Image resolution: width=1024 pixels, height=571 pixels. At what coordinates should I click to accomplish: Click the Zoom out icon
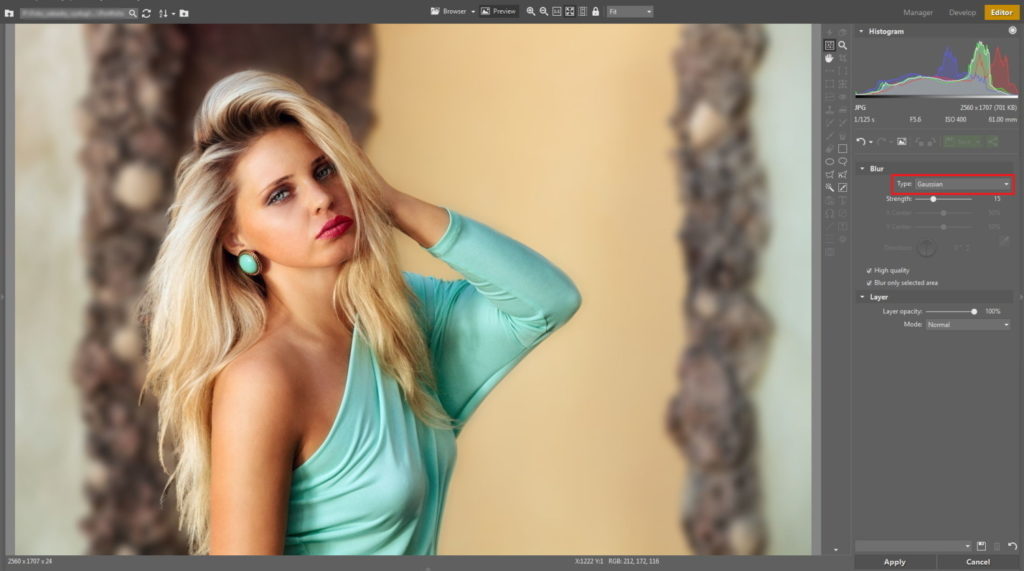click(543, 12)
